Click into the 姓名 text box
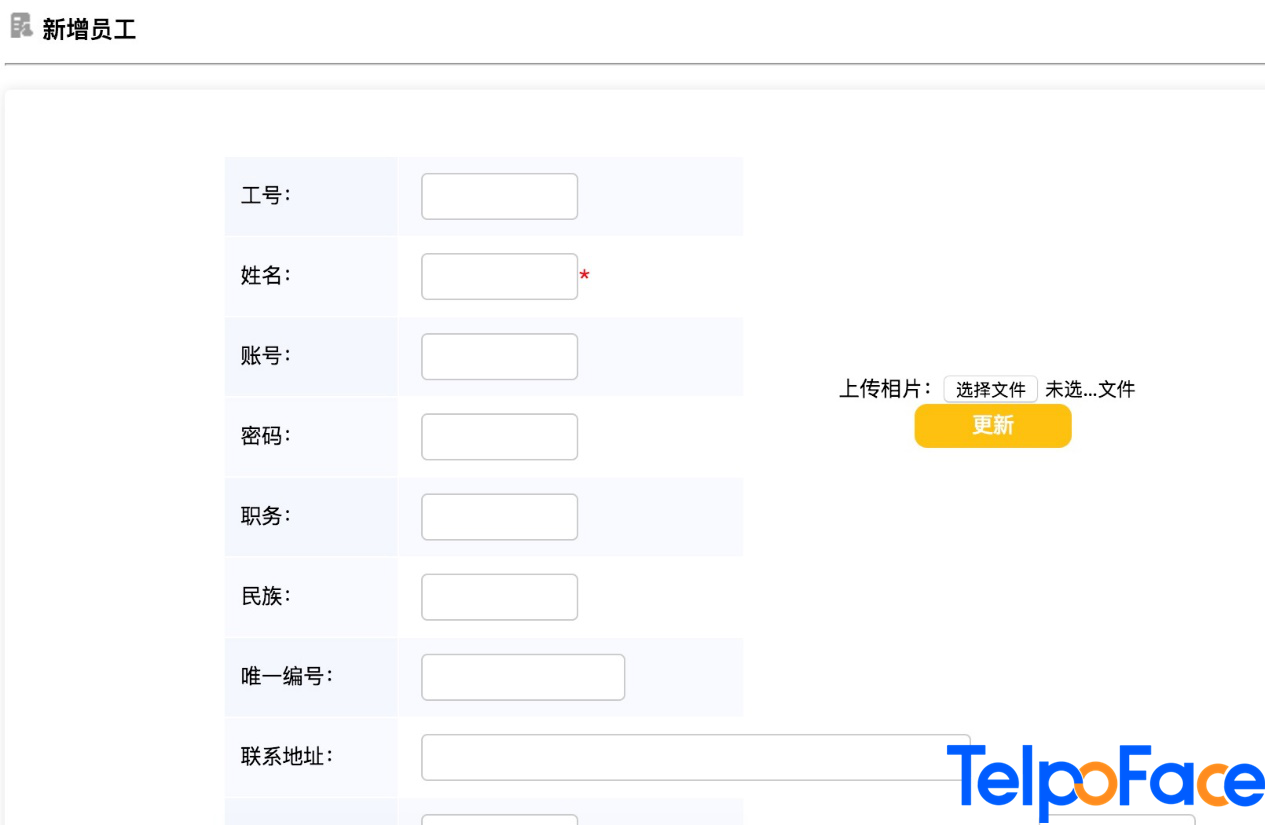1265x825 pixels. [499, 276]
